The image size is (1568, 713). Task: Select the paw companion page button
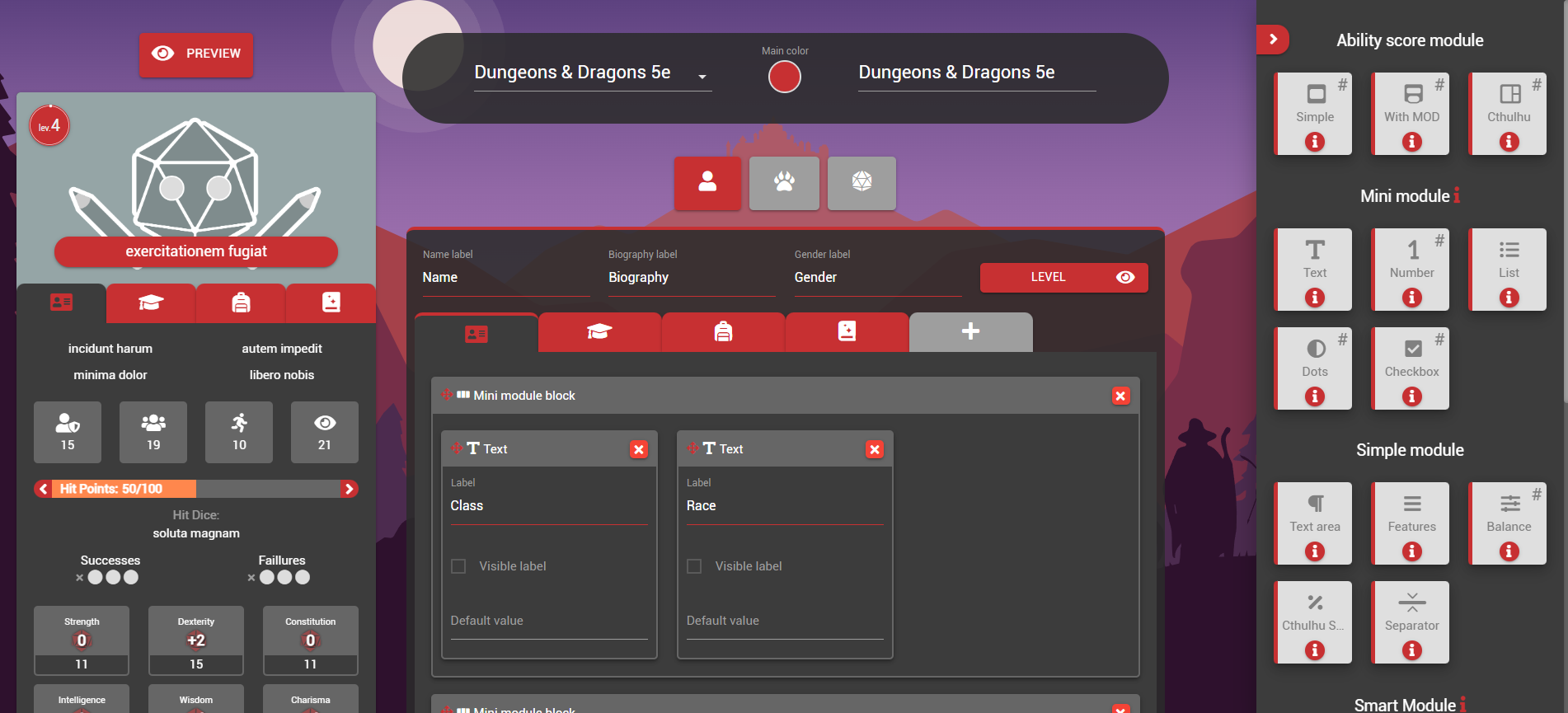coord(784,183)
